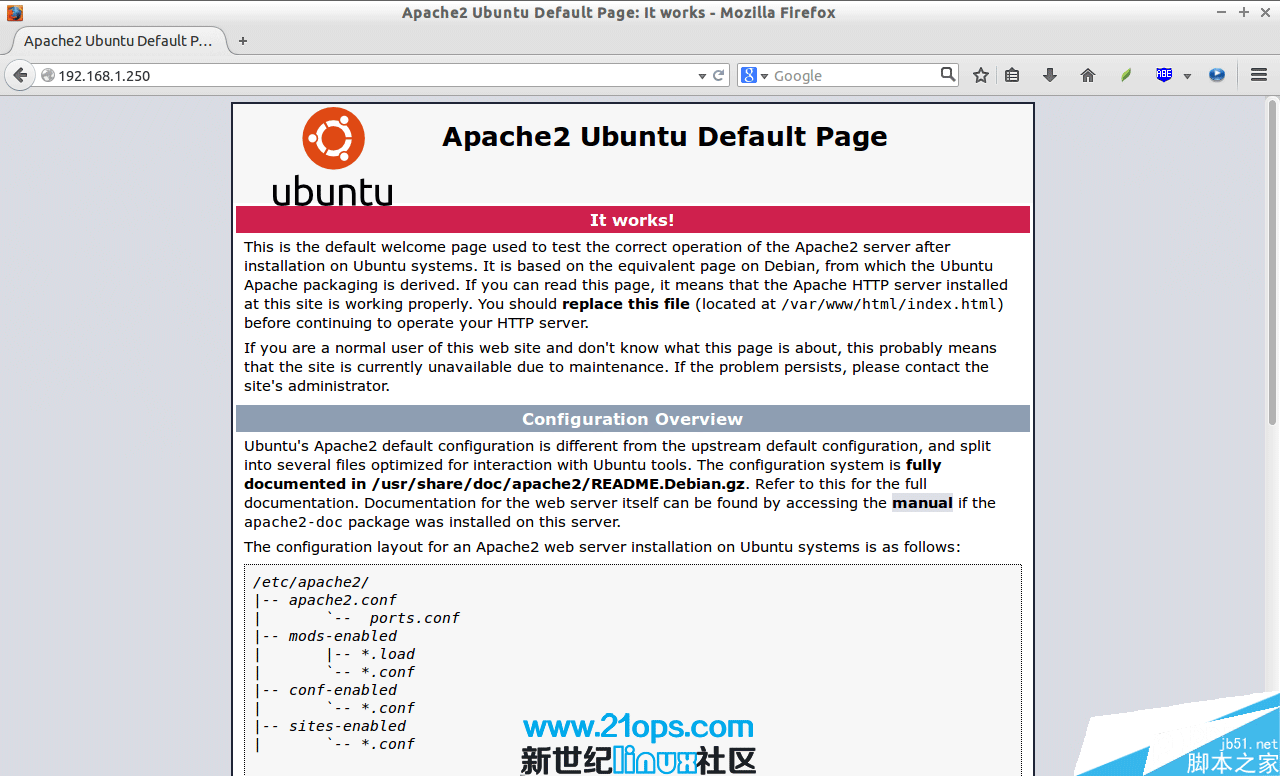The width and height of the screenshot is (1280, 776).
Task: Follow the 'manual' link
Action: (922, 503)
